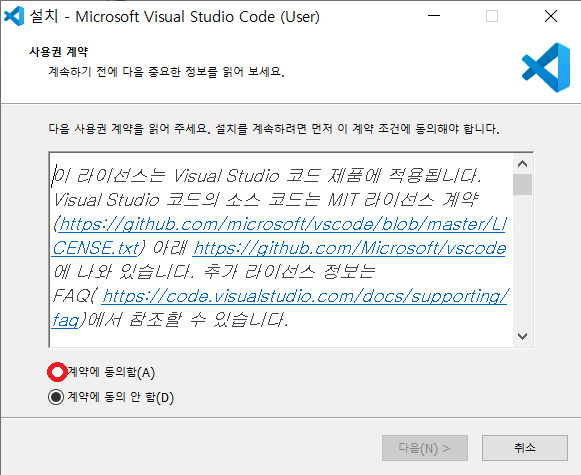Open the github.com/microsoft/vscode/blob/master LICENSE link

click(282, 224)
